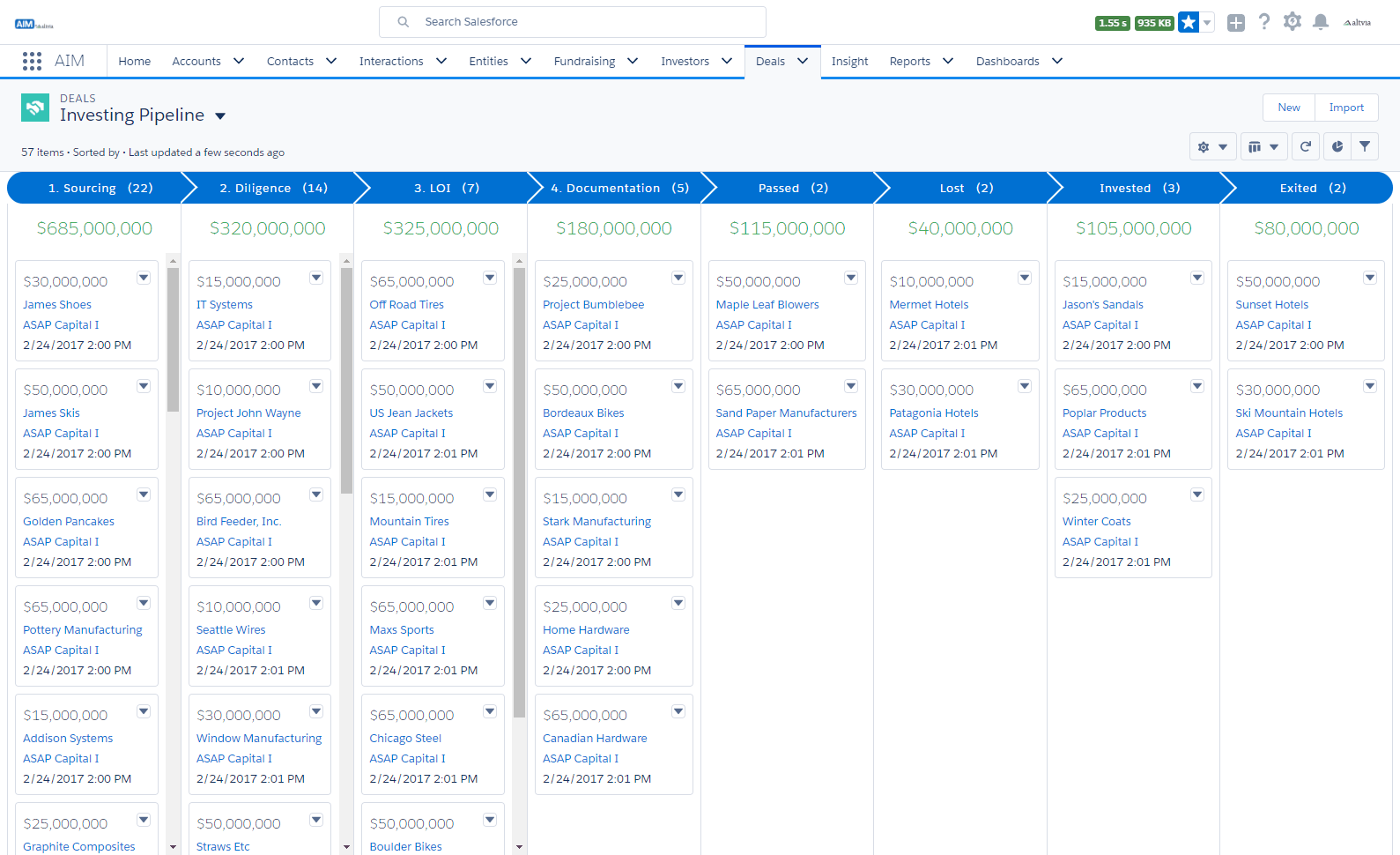This screenshot has height=855, width=1400.
Task: Click the altvia user profile icon
Action: pyautogui.click(x=1358, y=22)
